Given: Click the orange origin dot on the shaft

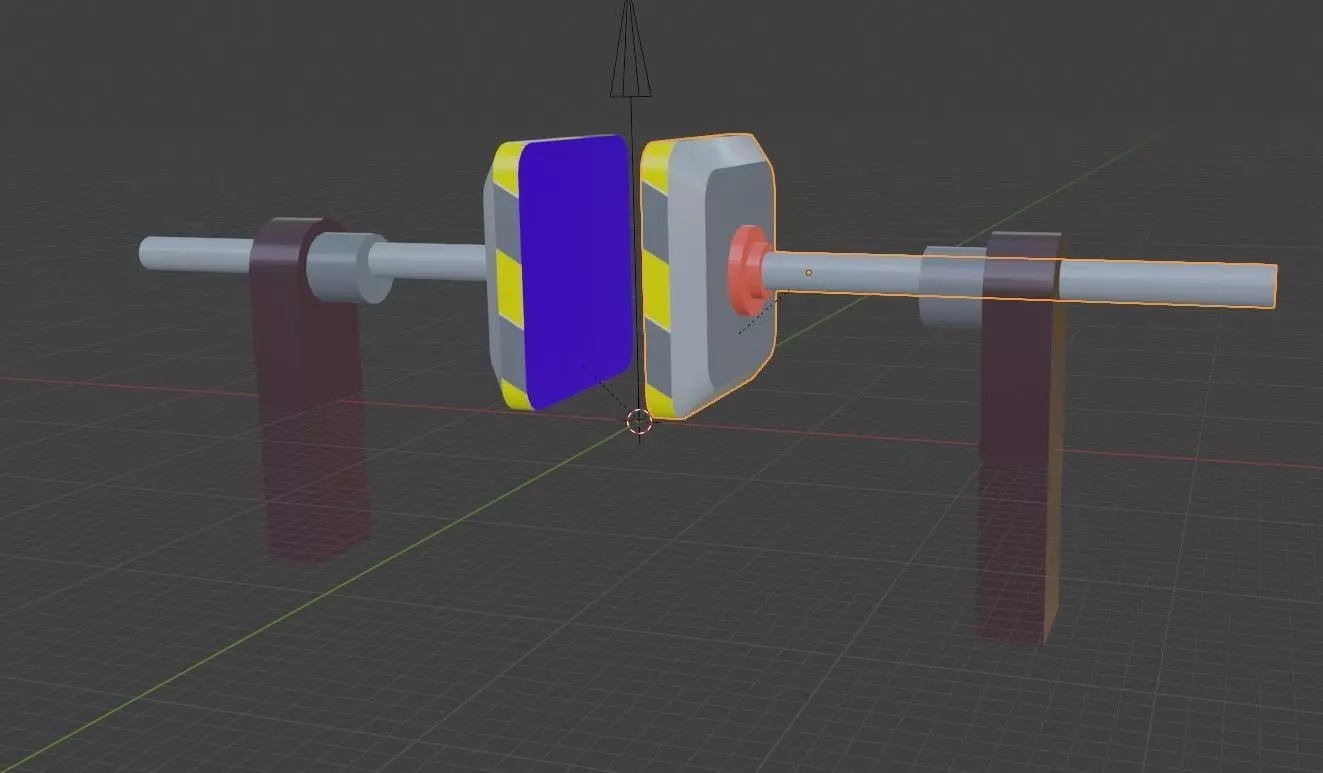Looking at the screenshot, I should [x=808, y=272].
